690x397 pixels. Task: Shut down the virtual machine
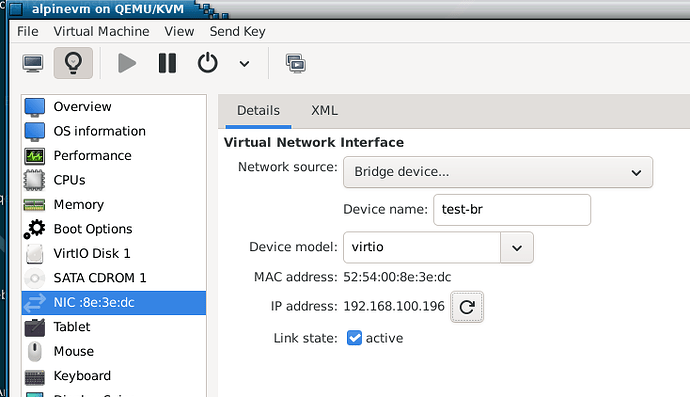[207, 63]
